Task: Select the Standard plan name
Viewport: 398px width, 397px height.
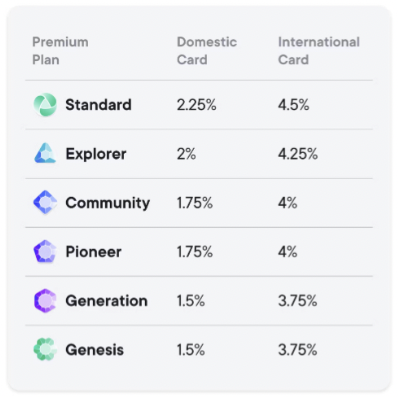Action: [x=98, y=105]
